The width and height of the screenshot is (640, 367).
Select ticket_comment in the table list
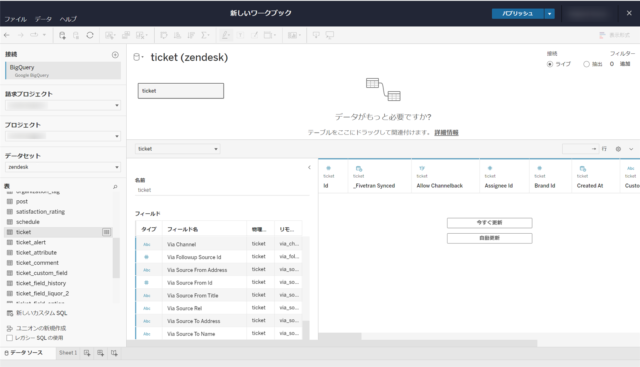(37, 263)
